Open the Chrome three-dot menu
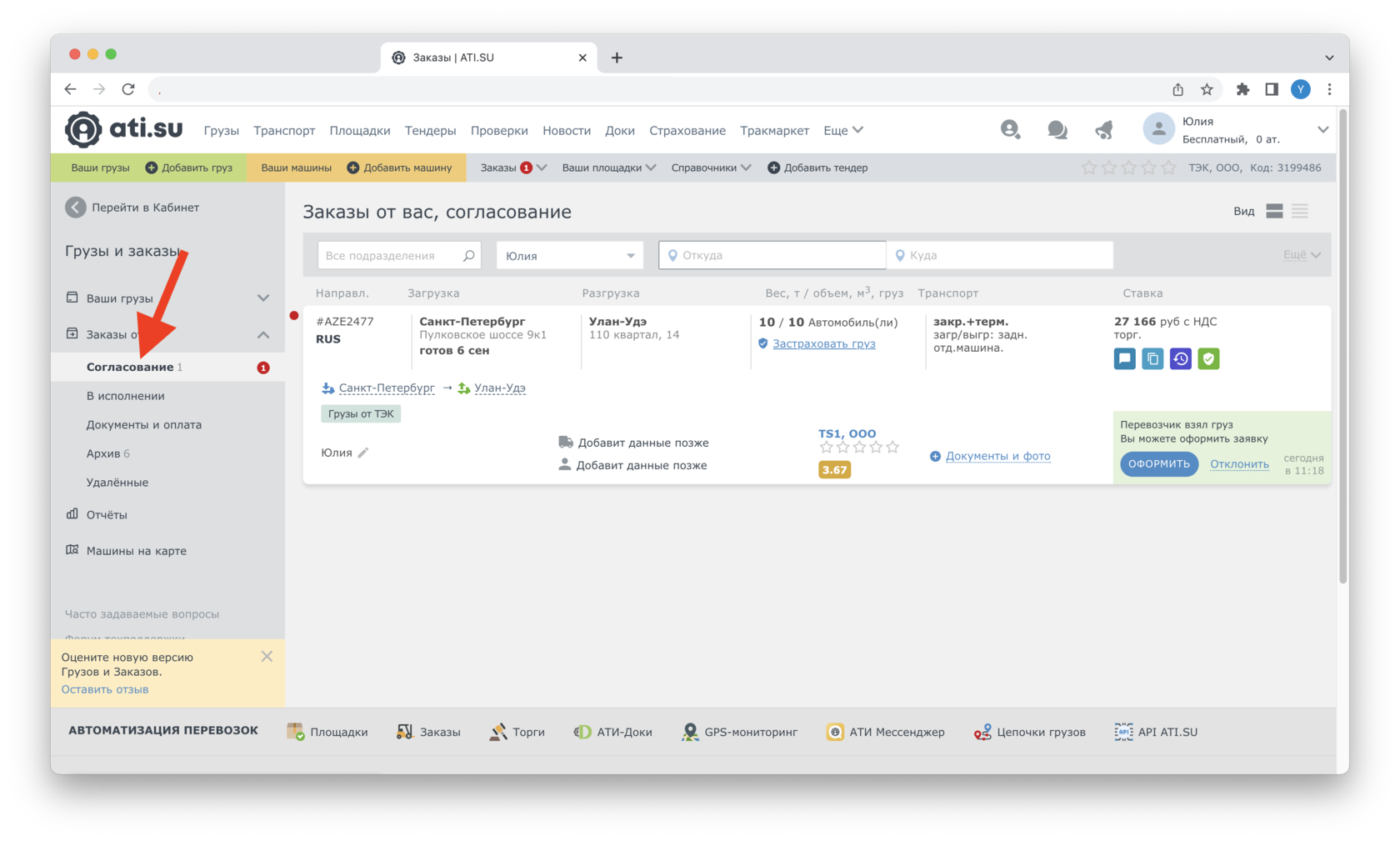Viewport: 1400px width, 841px height. [x=1330, y=89]
